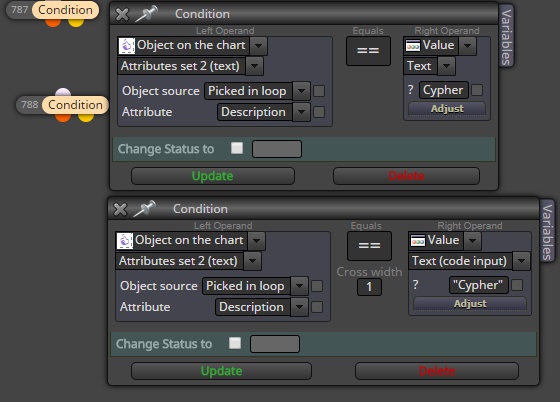Pin the lower Condition panel
560x402 pixels.
tap(144, 209)
